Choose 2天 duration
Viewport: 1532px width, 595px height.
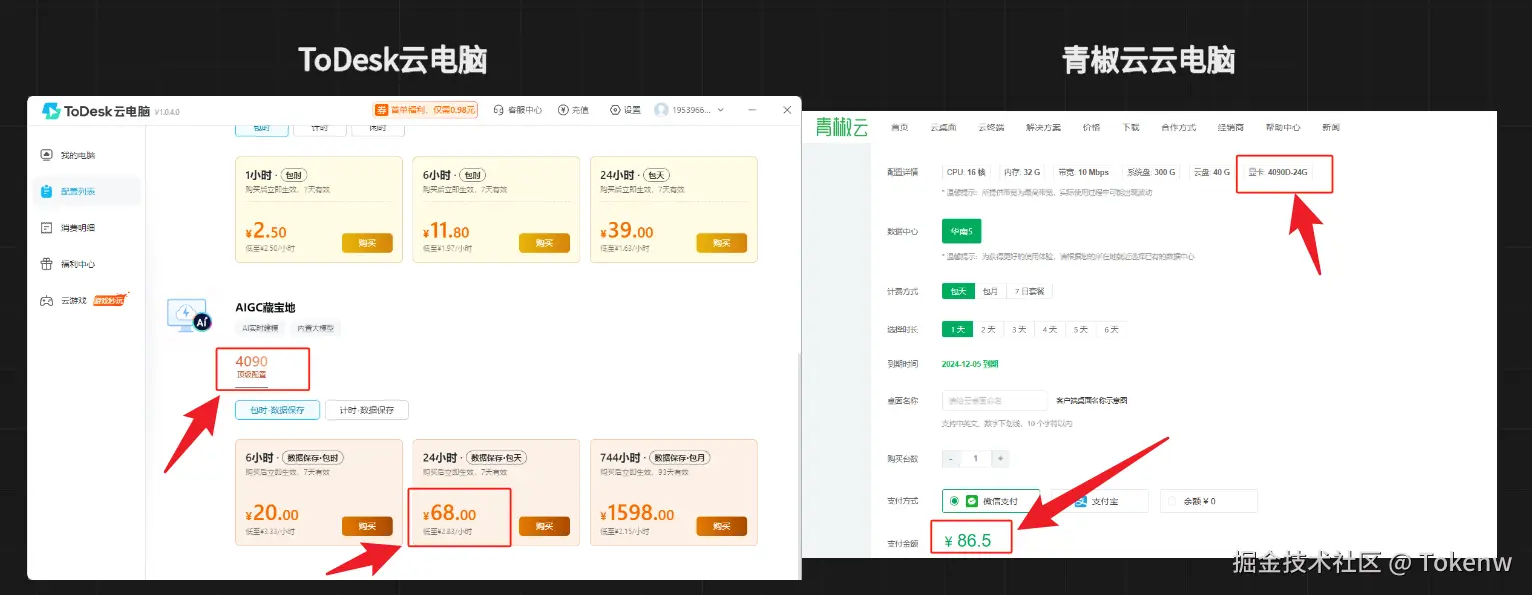pos(988,329)
